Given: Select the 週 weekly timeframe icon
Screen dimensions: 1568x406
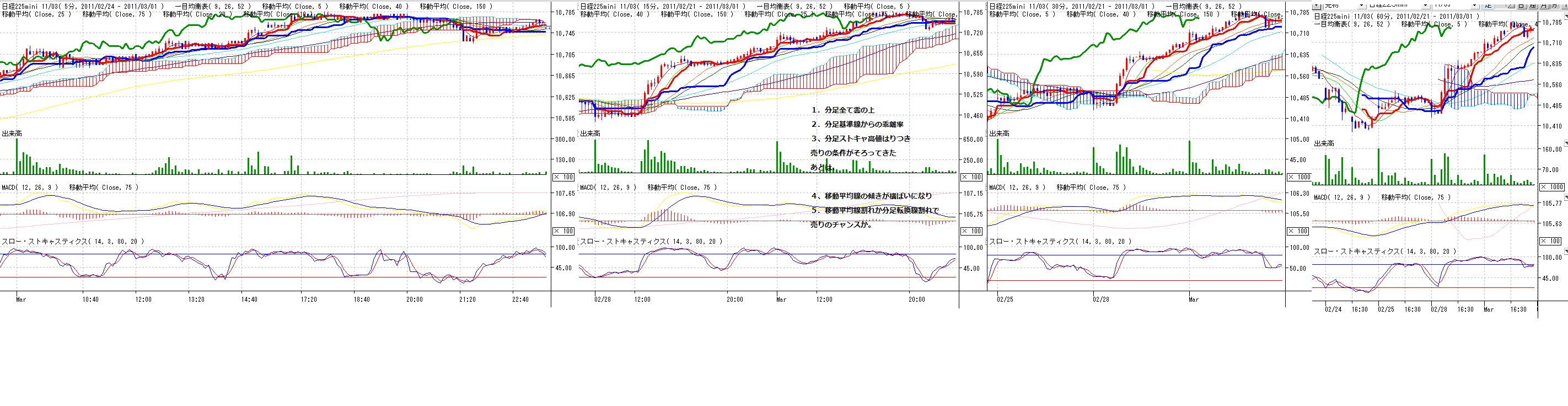Looking at the screenshot, I should 1533,6.
